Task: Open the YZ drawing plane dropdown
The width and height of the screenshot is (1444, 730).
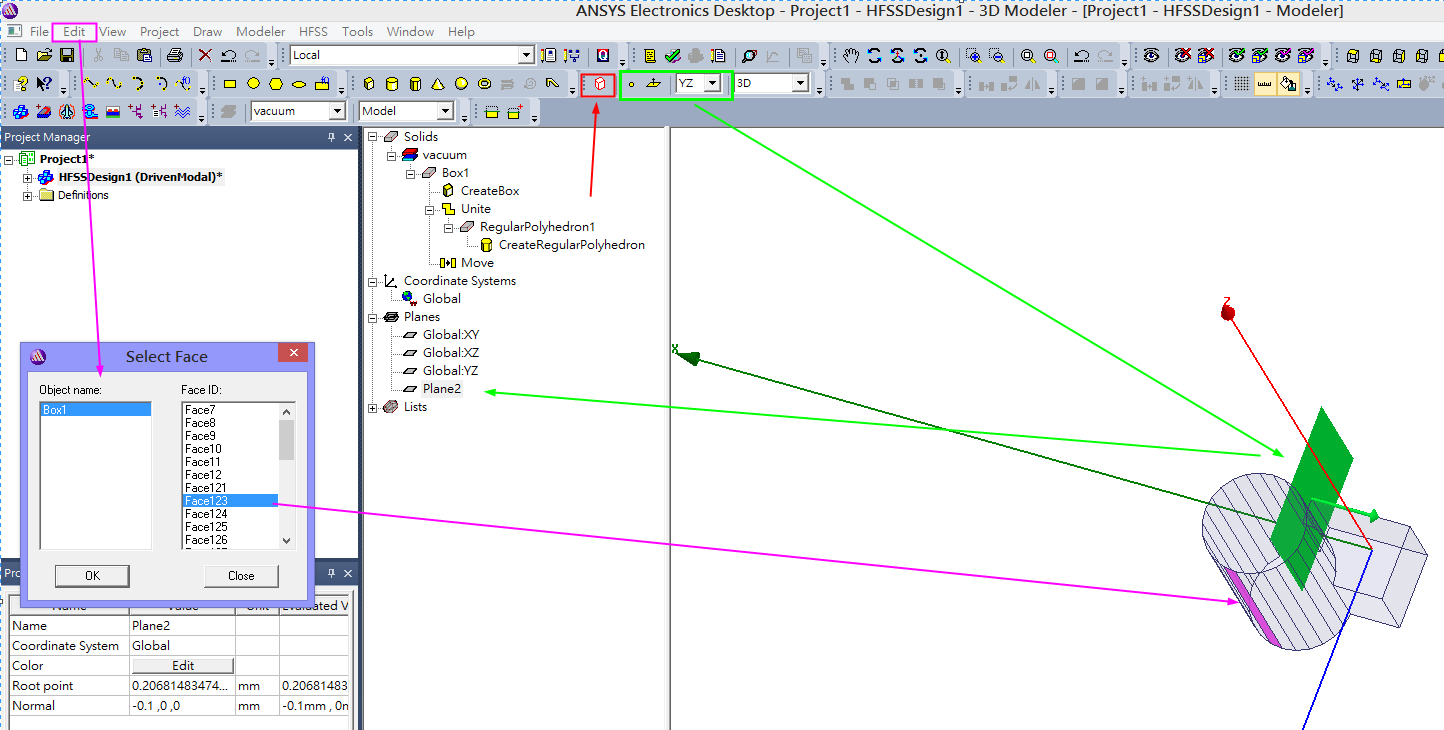Action: (x=712, y=84)
